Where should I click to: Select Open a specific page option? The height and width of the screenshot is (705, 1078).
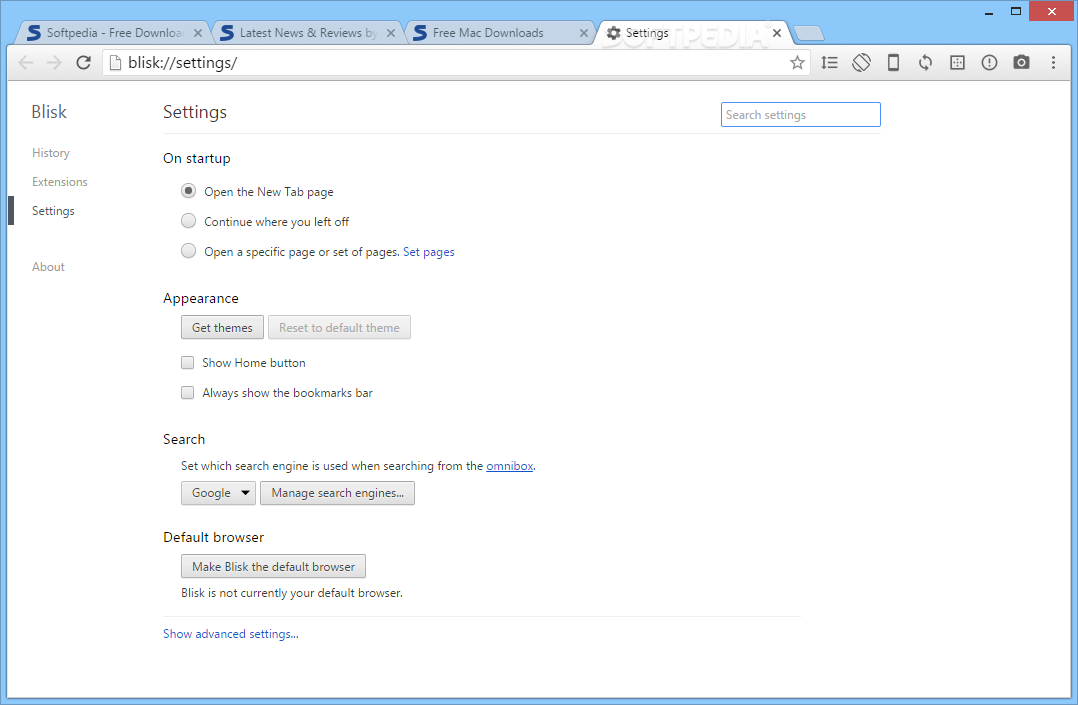point(188,251)
